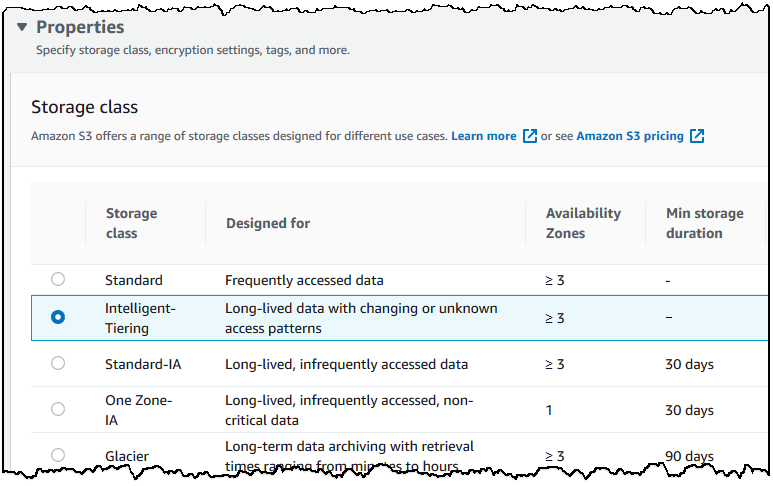Click the external link icon after Amazon S3 pricing
The width and height of the screenshot is (773, 486).
click(697, 136)
